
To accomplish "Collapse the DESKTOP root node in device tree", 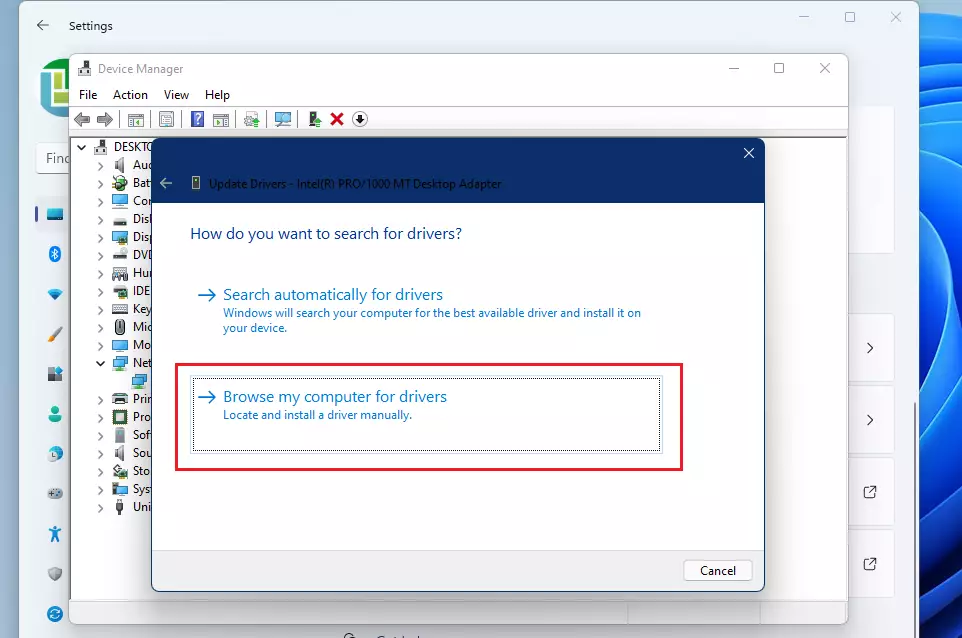I will click(81, 147).
